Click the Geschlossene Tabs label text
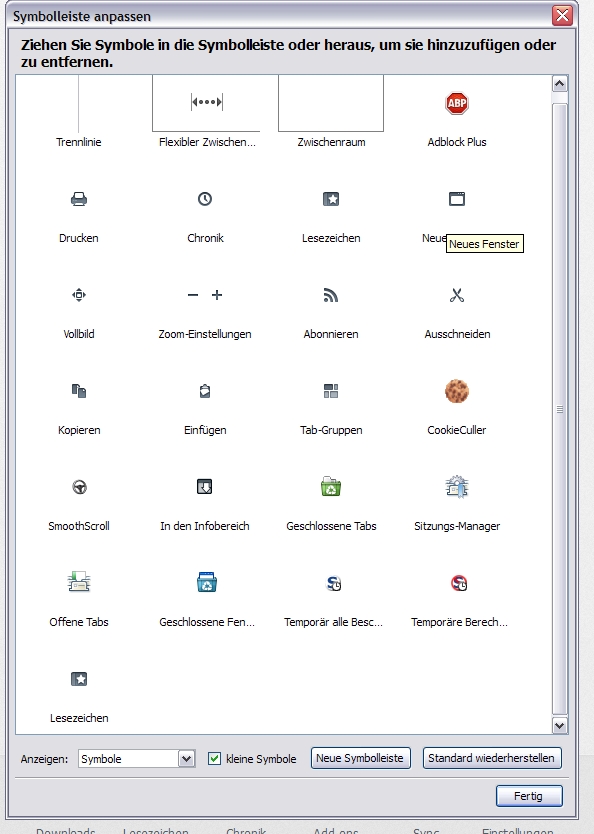Viewport: 594px width, 834px height. pos(331,526)
